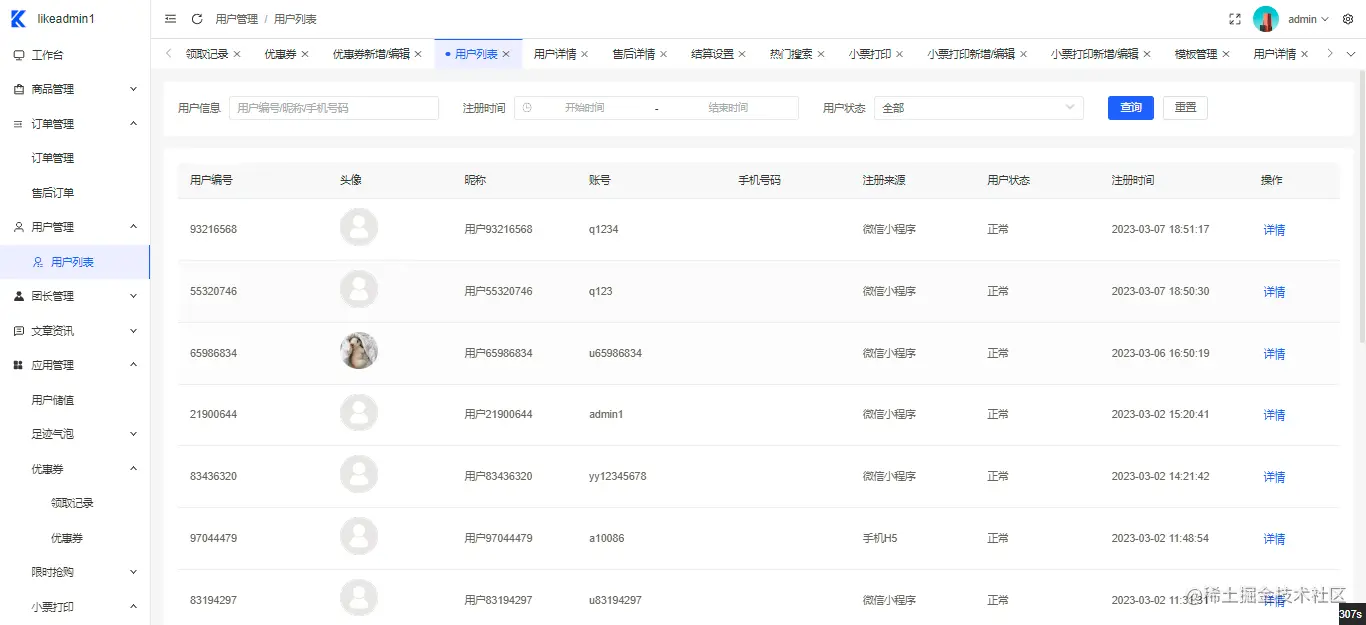Open the settings gear icon
This screenshot has height=625, width=1366.
1348,19
